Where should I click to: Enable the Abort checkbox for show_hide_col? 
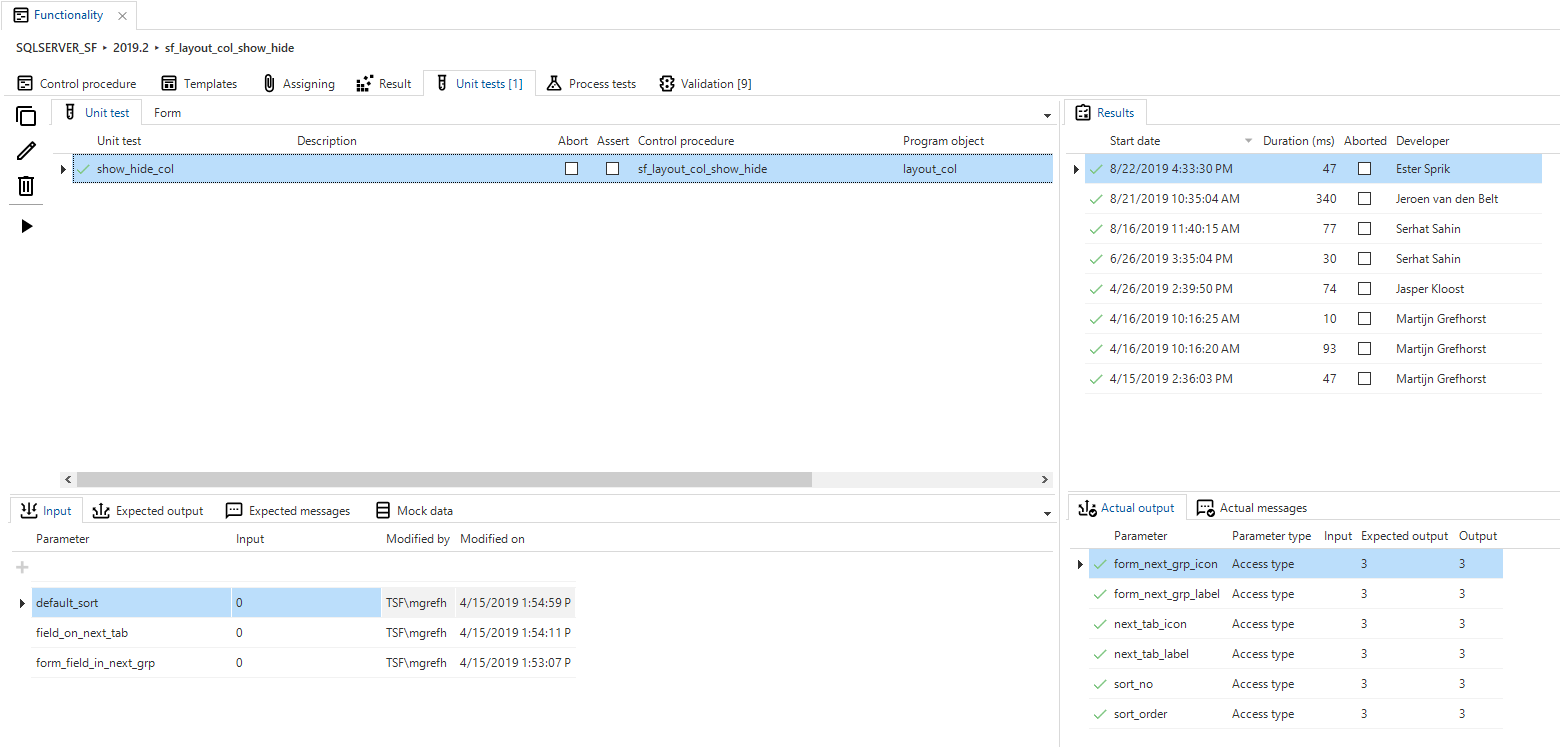click(571, 168)
